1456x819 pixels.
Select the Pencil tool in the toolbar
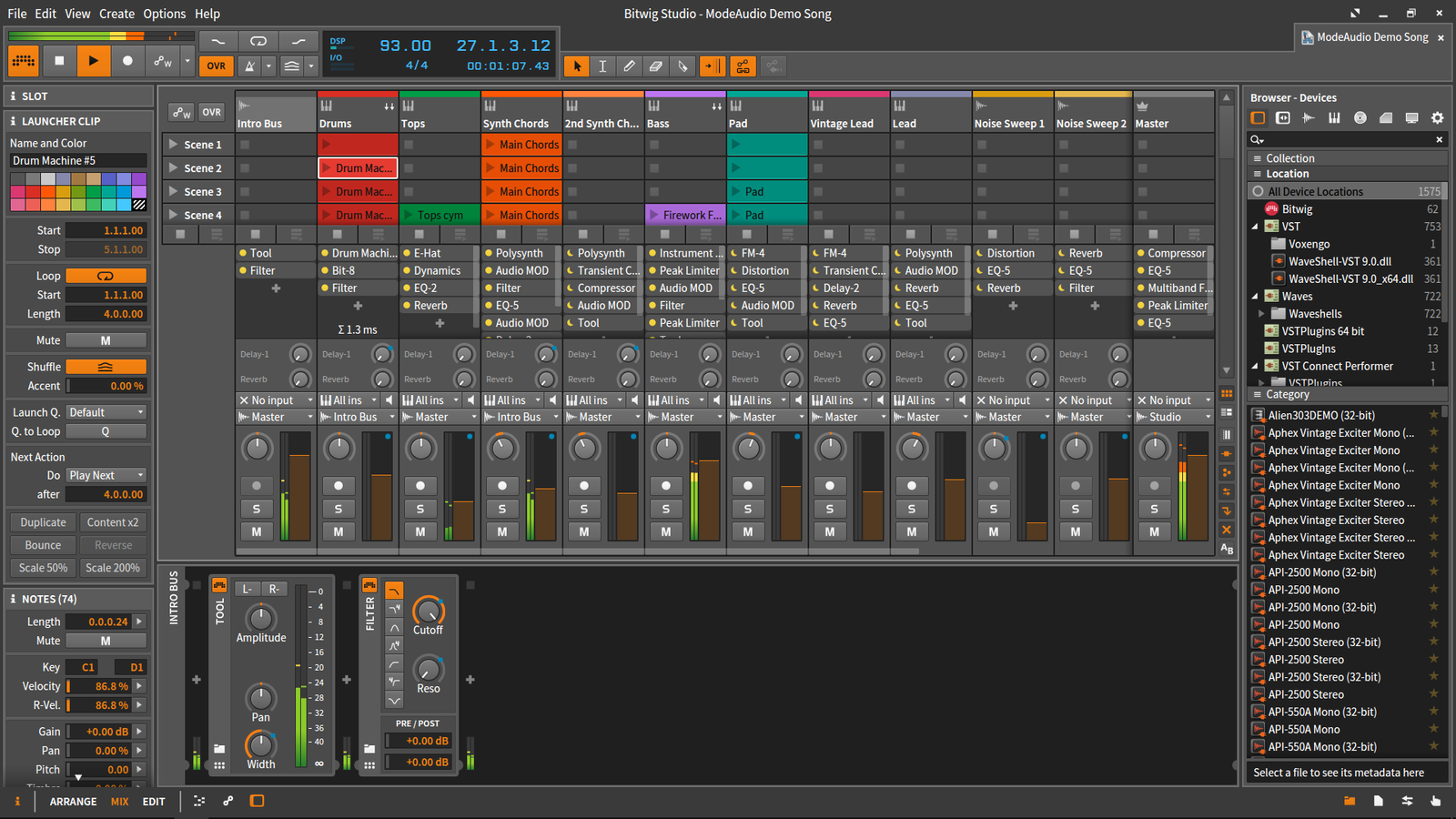[629, 66]
